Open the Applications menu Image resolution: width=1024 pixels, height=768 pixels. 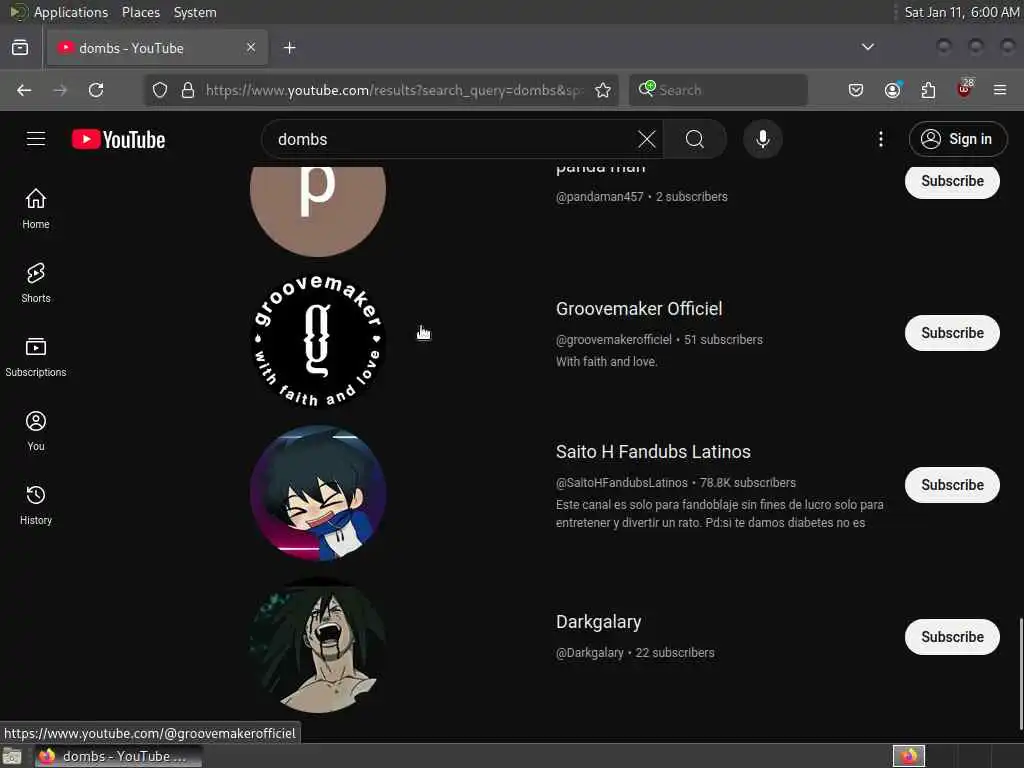coord(71,12)
